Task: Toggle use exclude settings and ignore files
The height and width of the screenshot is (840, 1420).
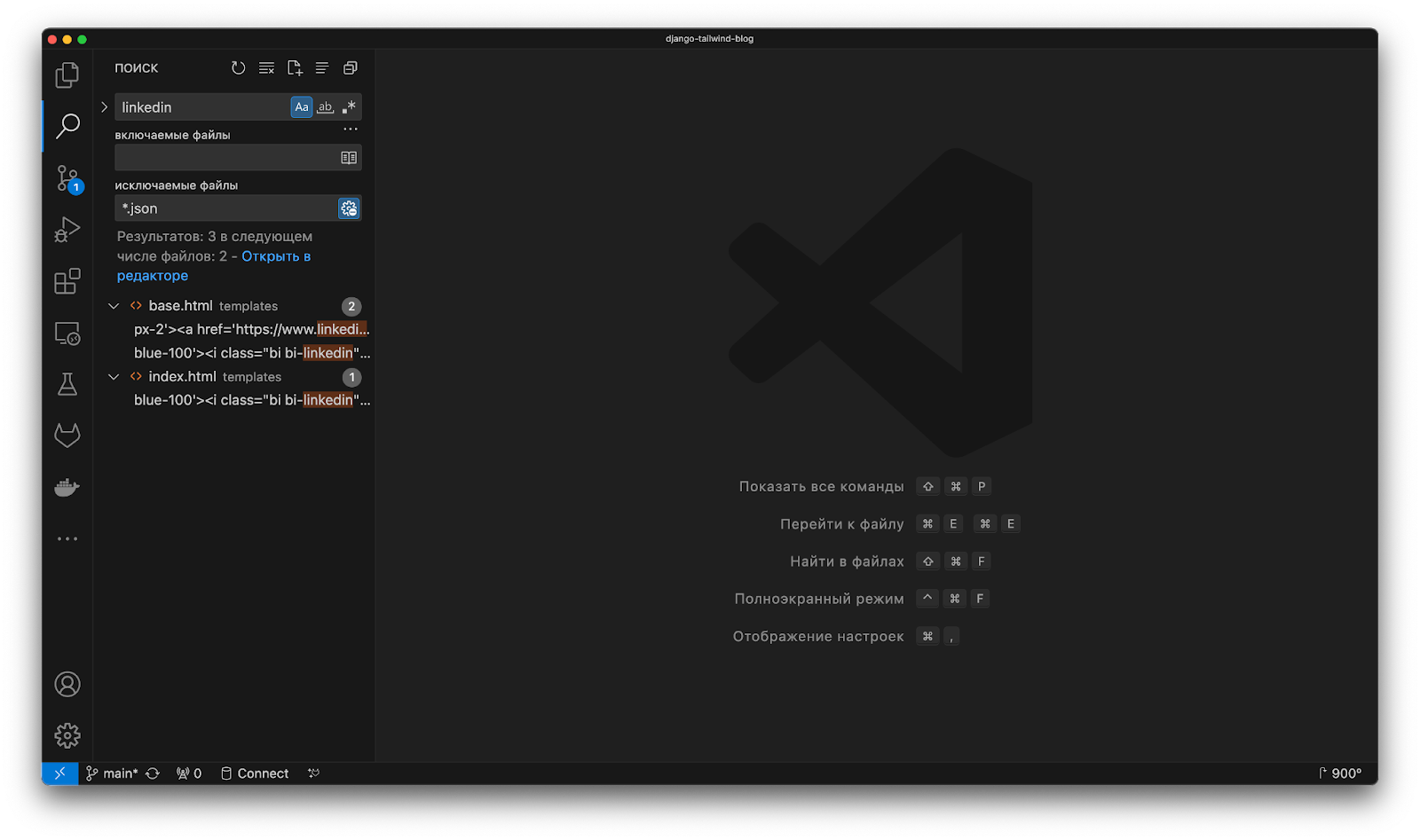Action: coord(349,208)
